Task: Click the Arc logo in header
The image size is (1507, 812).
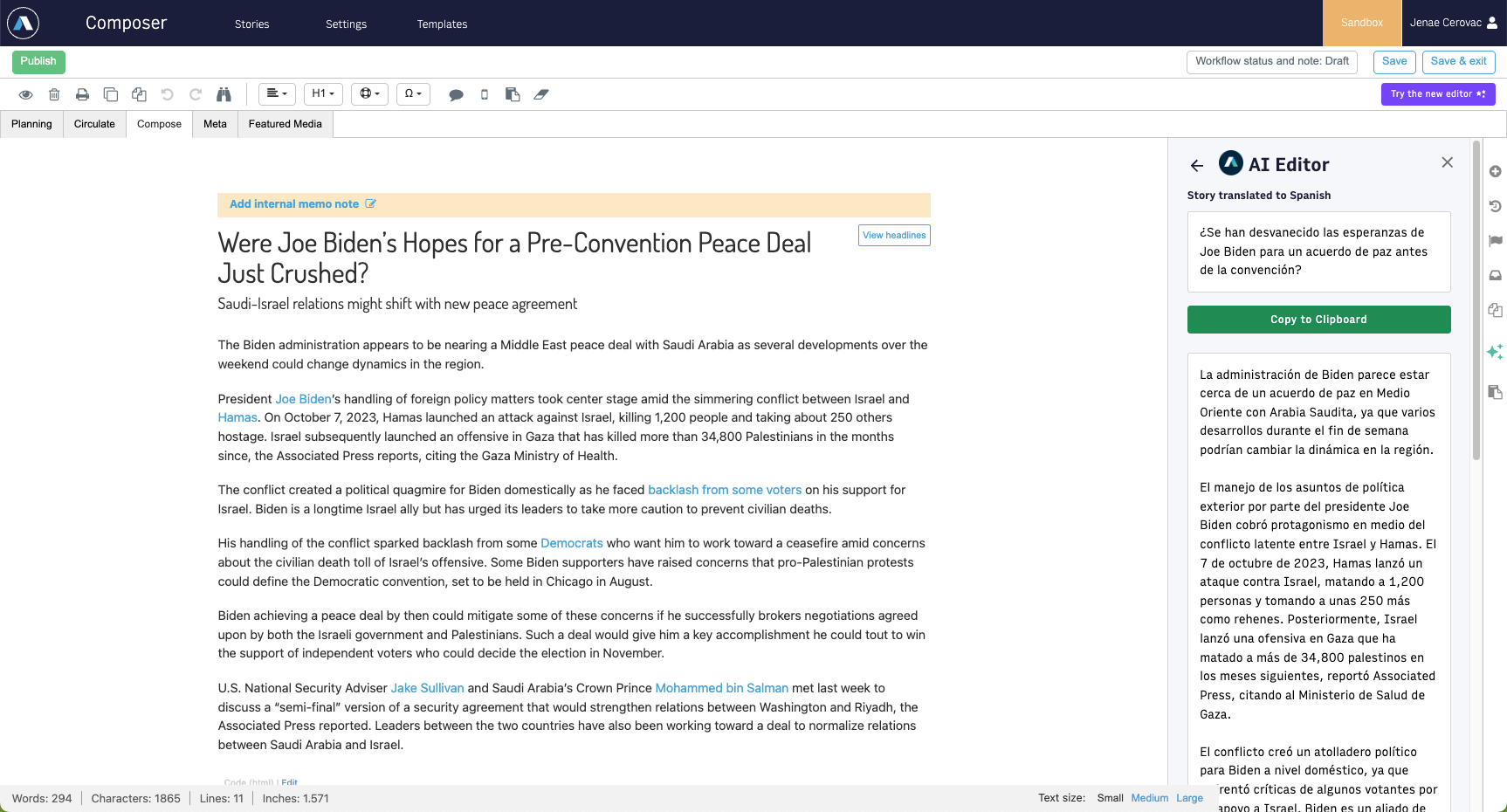Action: 23,24
